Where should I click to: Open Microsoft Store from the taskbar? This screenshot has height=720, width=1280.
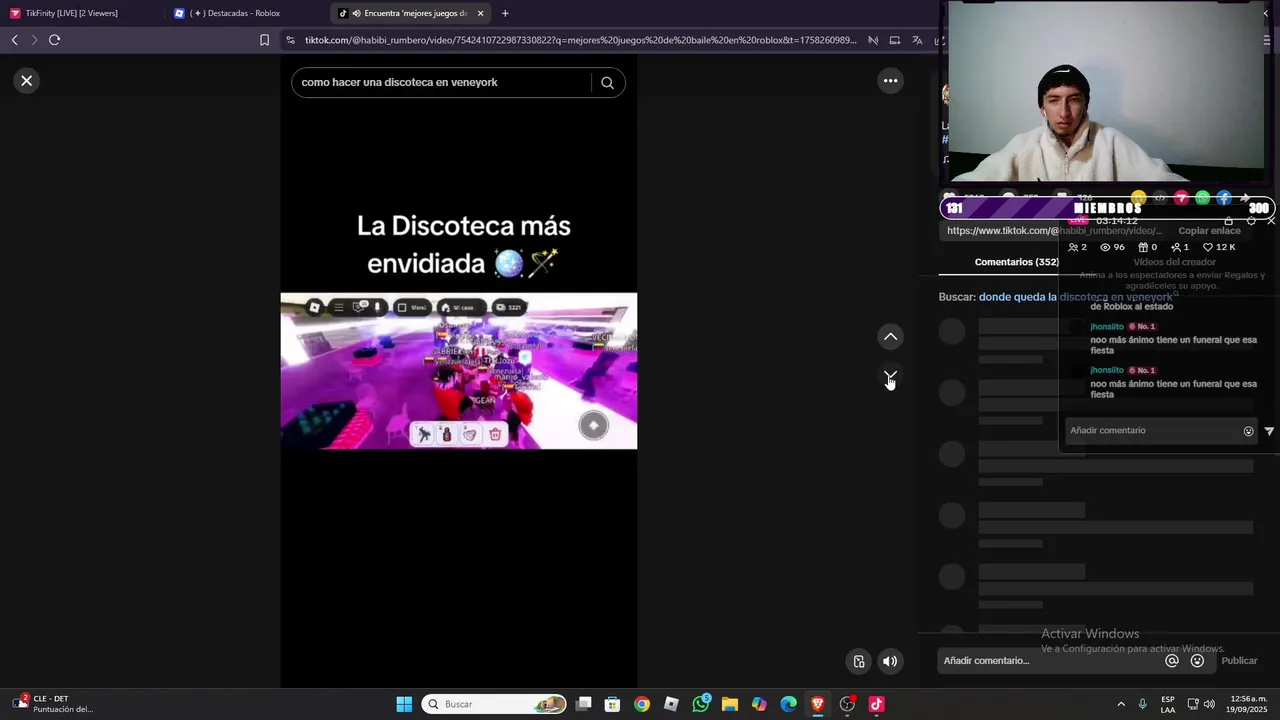pyautogui.click(x=613, y=704)
